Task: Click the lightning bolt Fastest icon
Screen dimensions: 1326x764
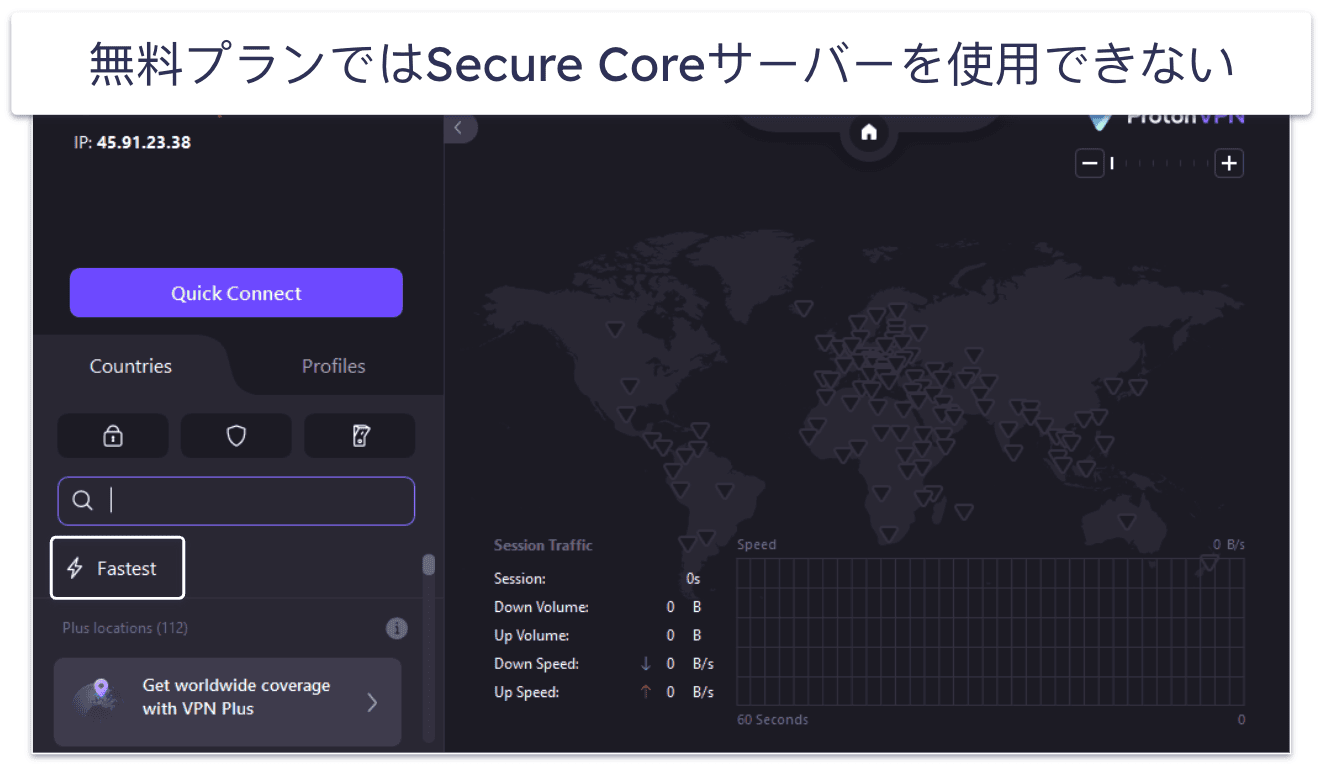Action: pos(75,568)
